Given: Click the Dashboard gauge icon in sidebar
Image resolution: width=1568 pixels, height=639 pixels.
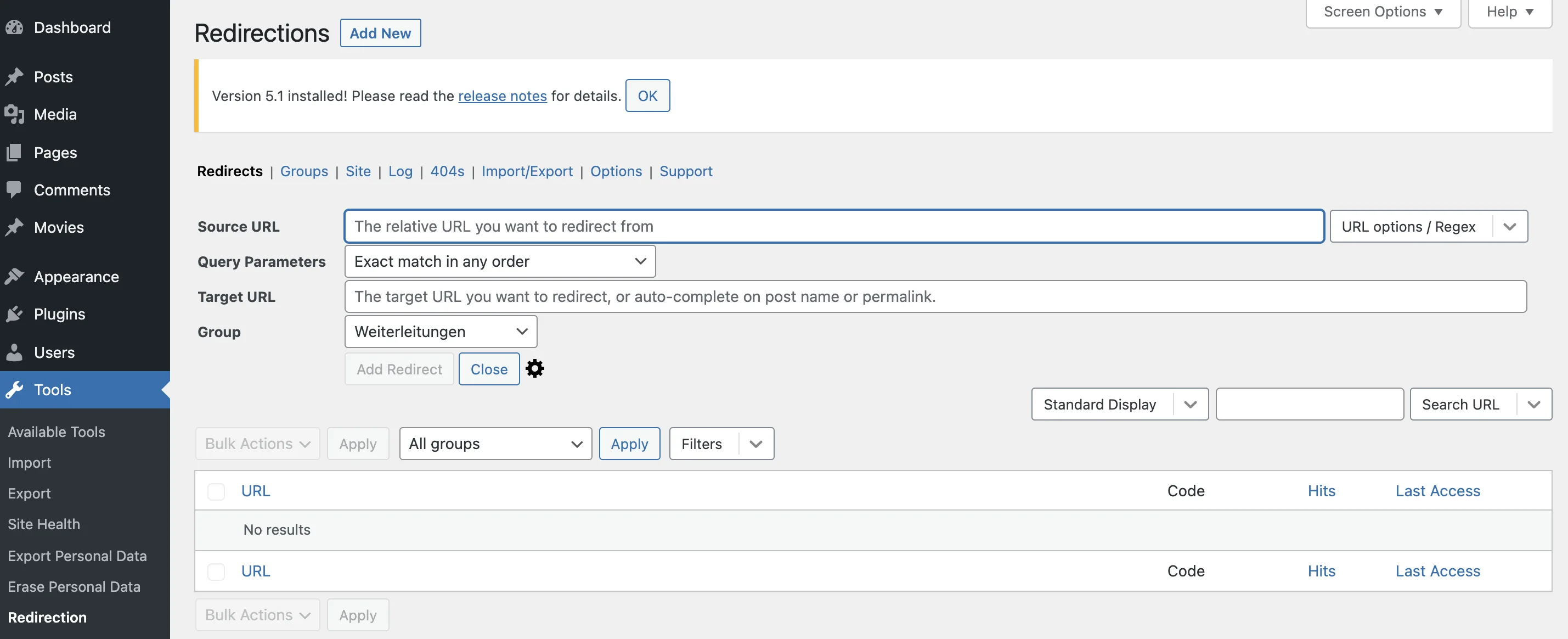Looking at the screenshot, I should click(x=15, y=27).
